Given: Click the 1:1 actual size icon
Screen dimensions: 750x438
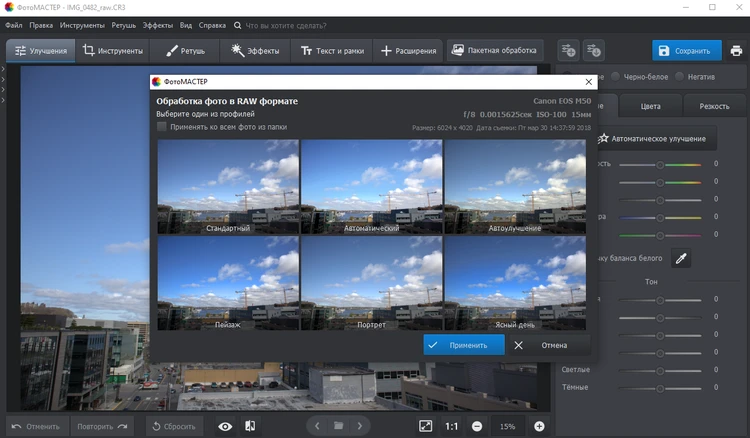Looking at the screenshot, I should 452,426.
